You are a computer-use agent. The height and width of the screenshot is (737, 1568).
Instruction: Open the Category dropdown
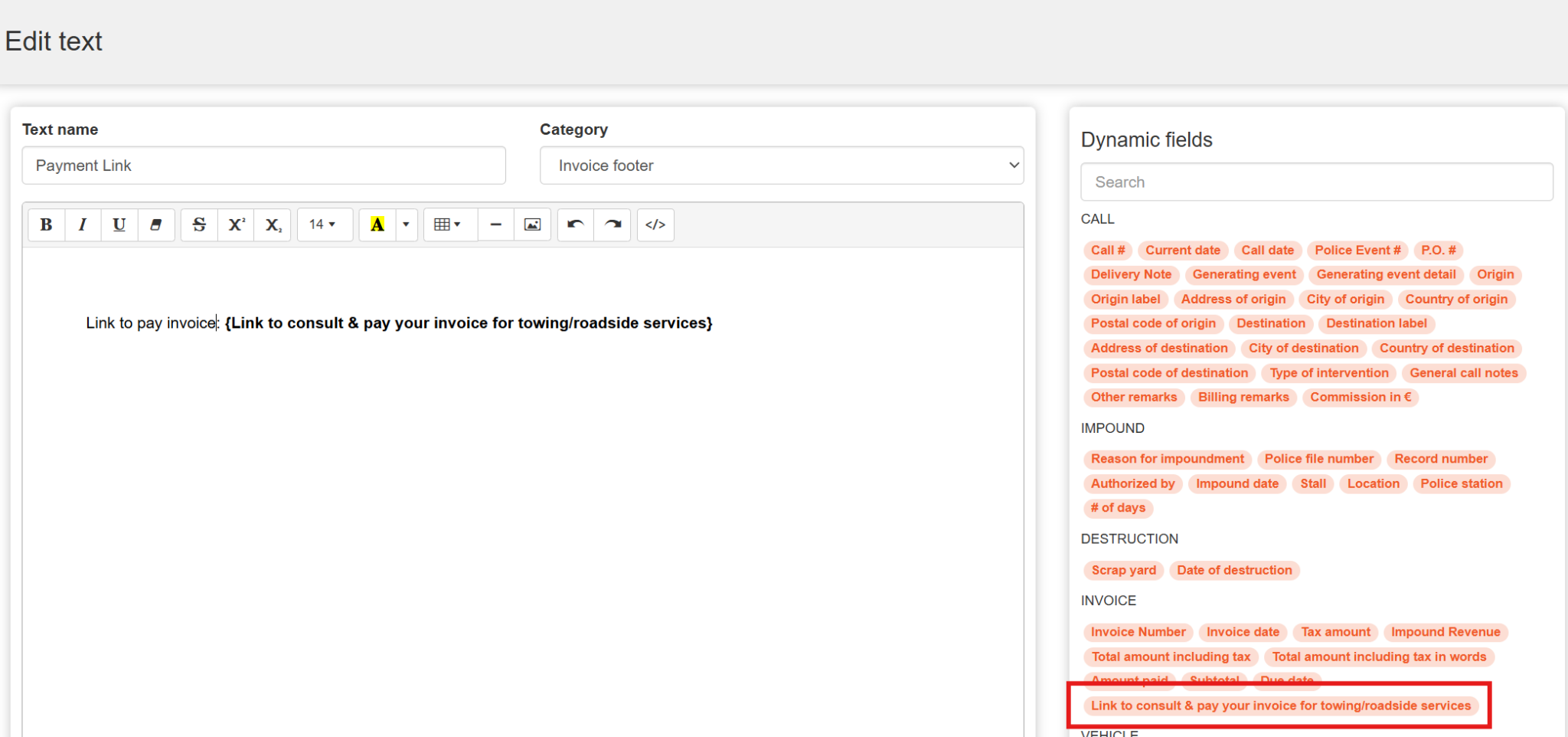[x=781, y=165]
